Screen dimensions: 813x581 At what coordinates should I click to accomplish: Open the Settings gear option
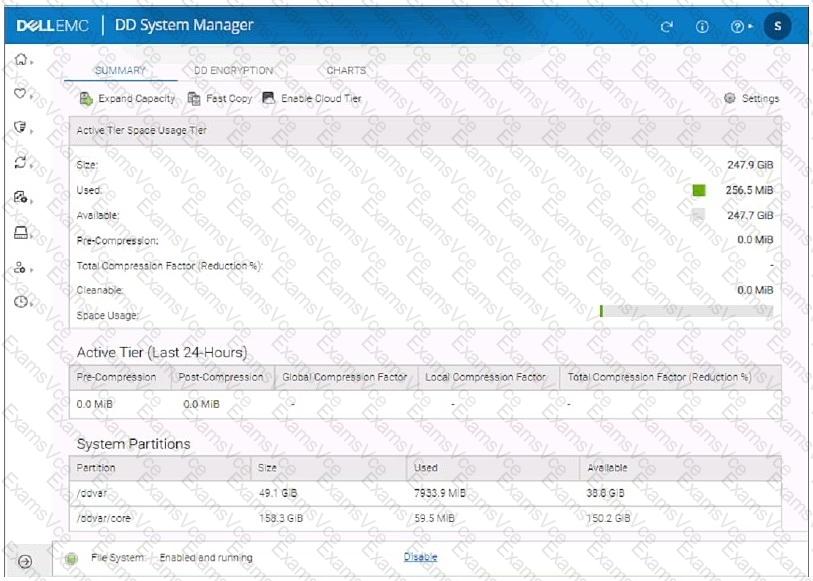(x=752, y=98)
